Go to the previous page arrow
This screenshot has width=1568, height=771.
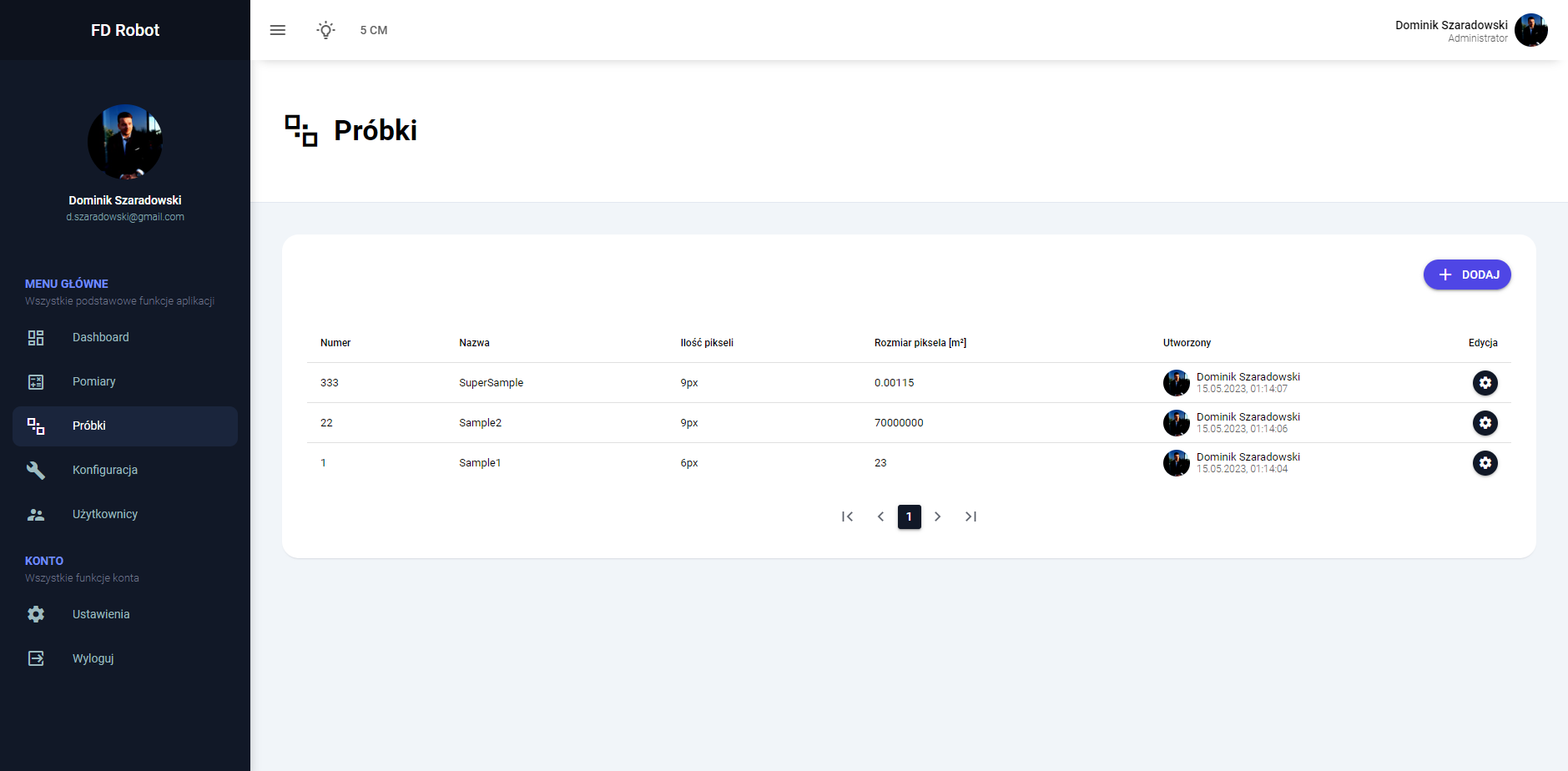[880, 517]
